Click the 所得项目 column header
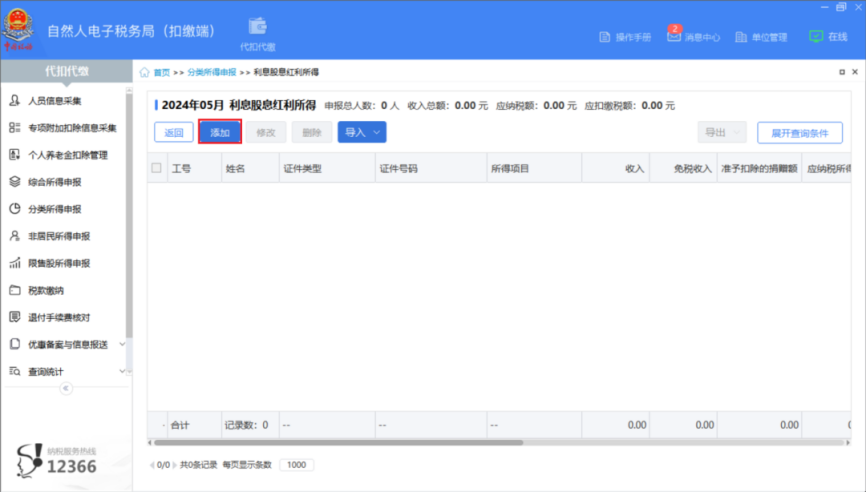This screenshot has height=492, width=866. [x=534, y=168]
